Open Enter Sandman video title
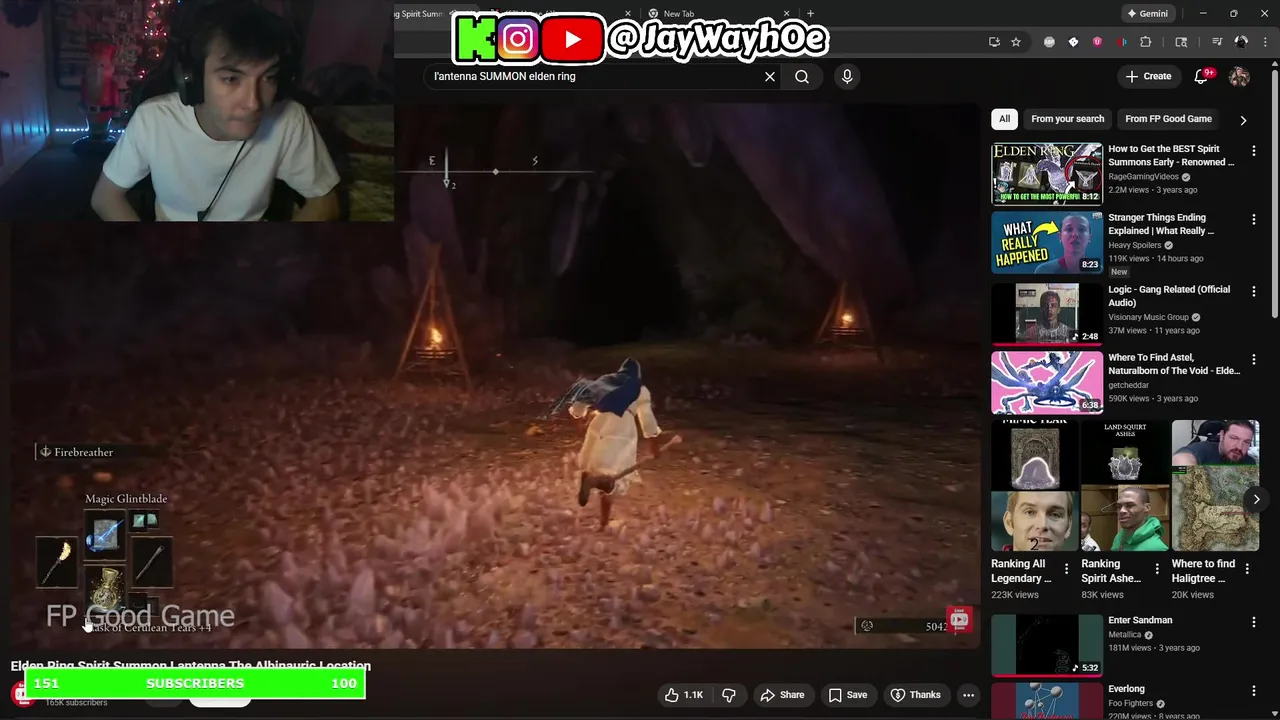This screenshot has width=1280, height=720. [1140, 620]
